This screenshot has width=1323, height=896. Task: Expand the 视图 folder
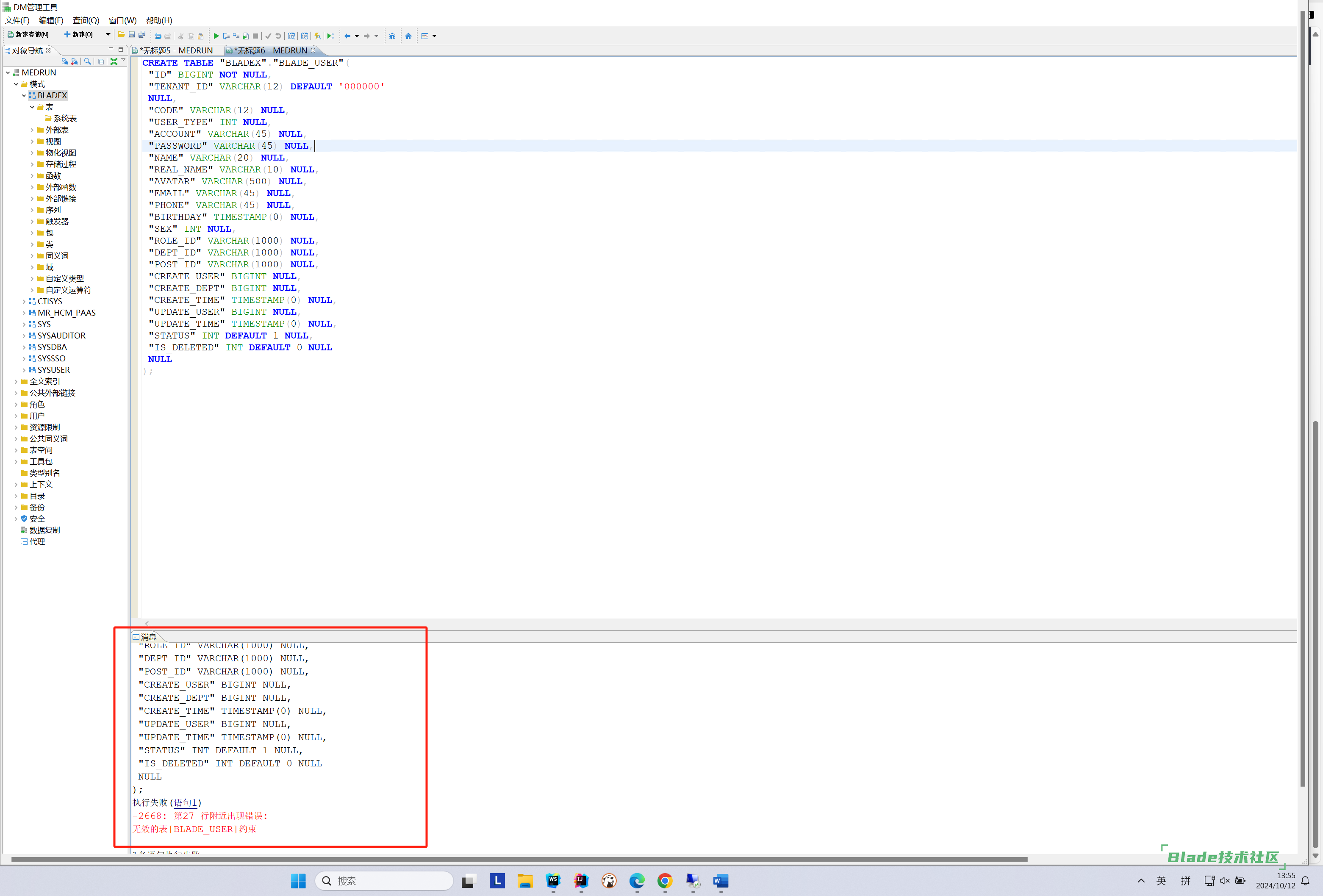tap(32, 141)
